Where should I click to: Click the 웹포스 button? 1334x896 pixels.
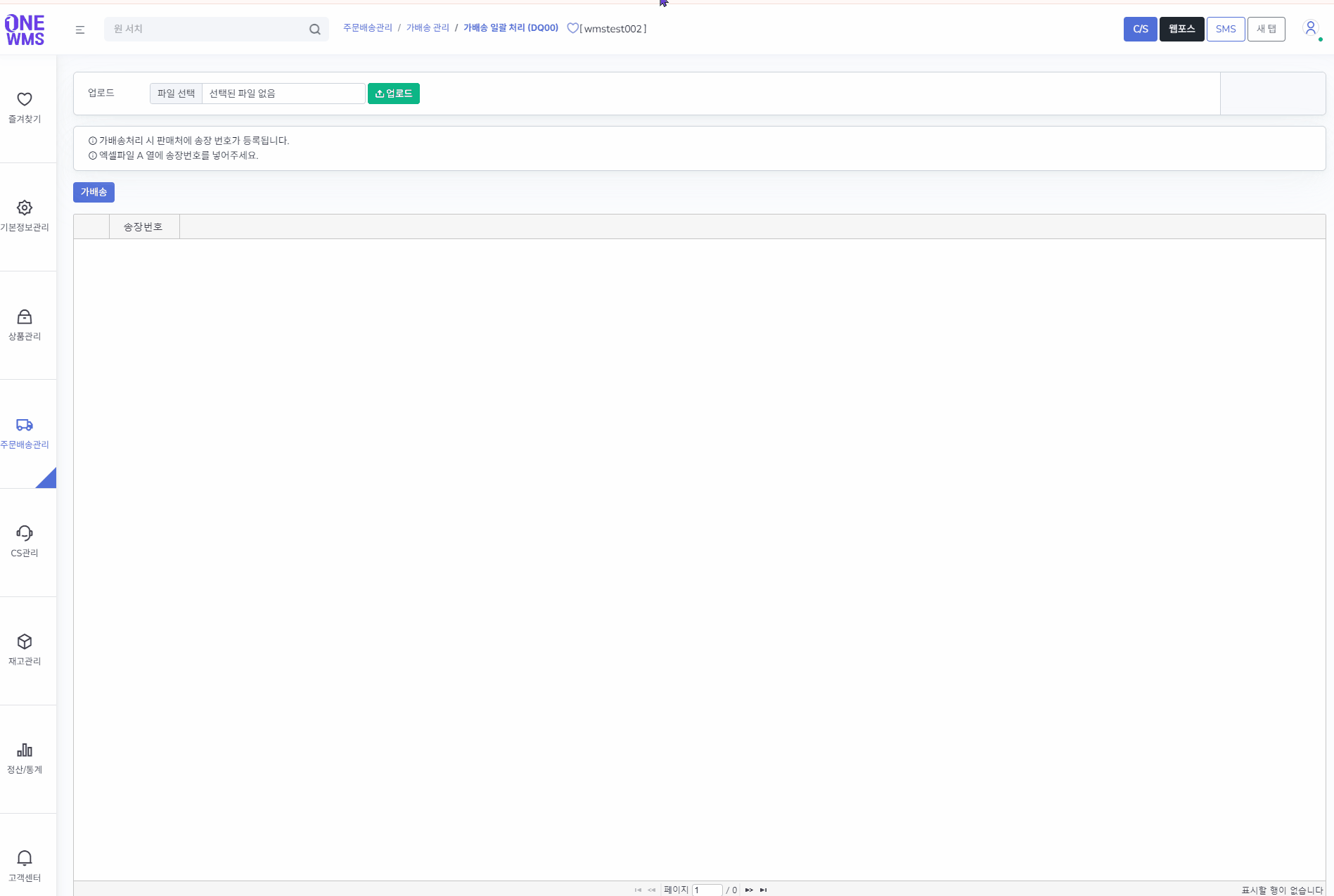(x=1181, y=29)
